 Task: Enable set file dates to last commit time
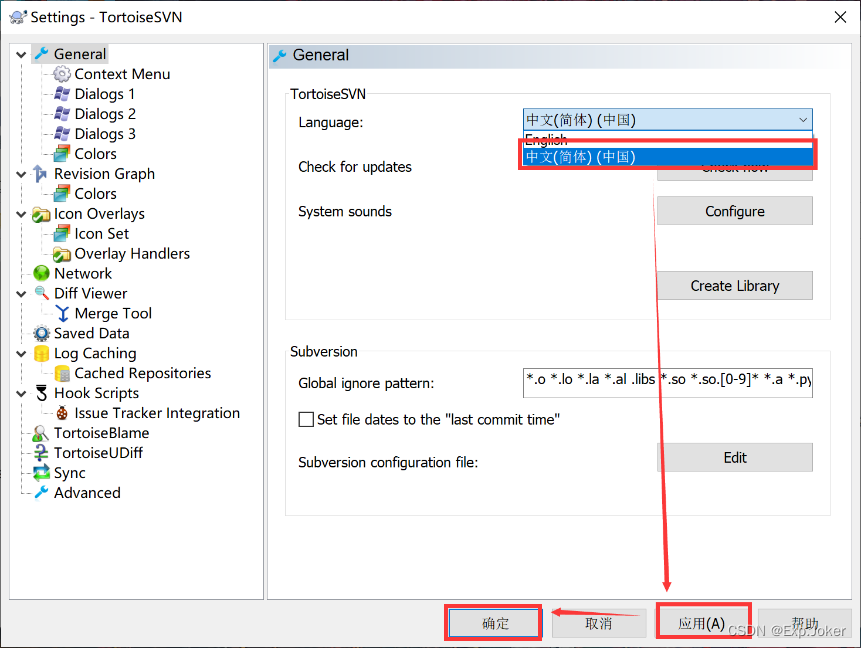click(306, 420)
